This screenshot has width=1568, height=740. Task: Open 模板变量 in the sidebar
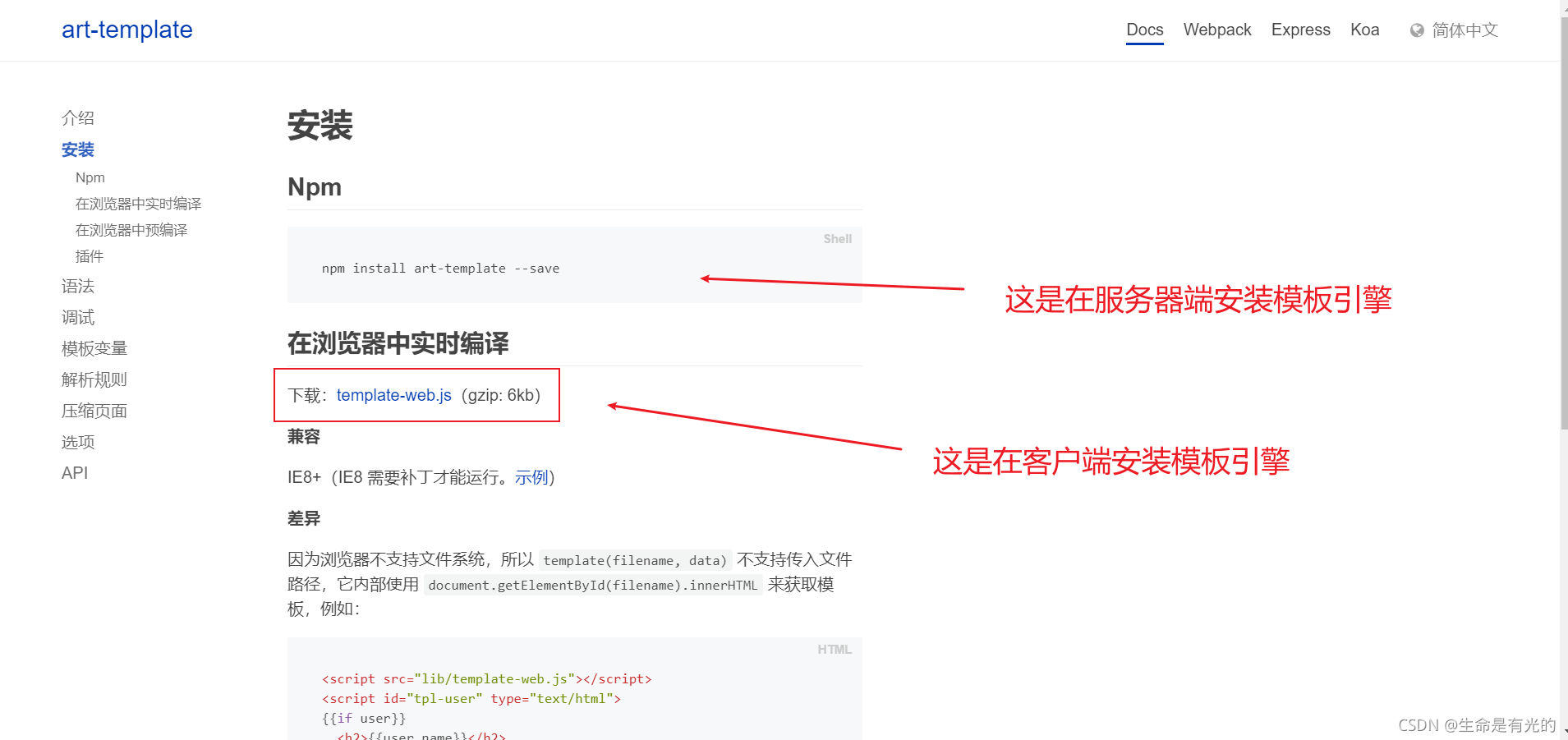[94, 348]
